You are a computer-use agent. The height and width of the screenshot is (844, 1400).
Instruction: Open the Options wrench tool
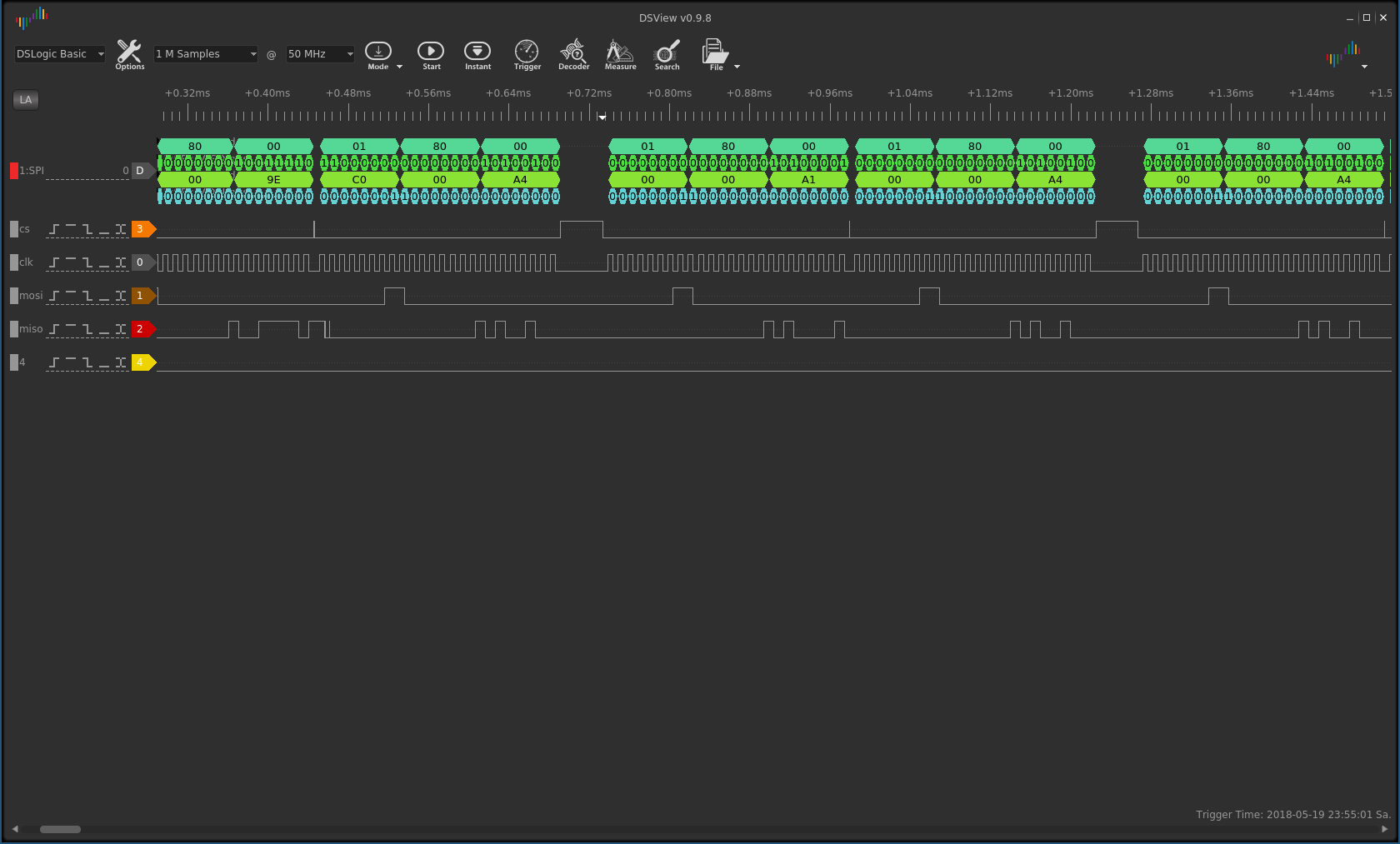point(129,54)
